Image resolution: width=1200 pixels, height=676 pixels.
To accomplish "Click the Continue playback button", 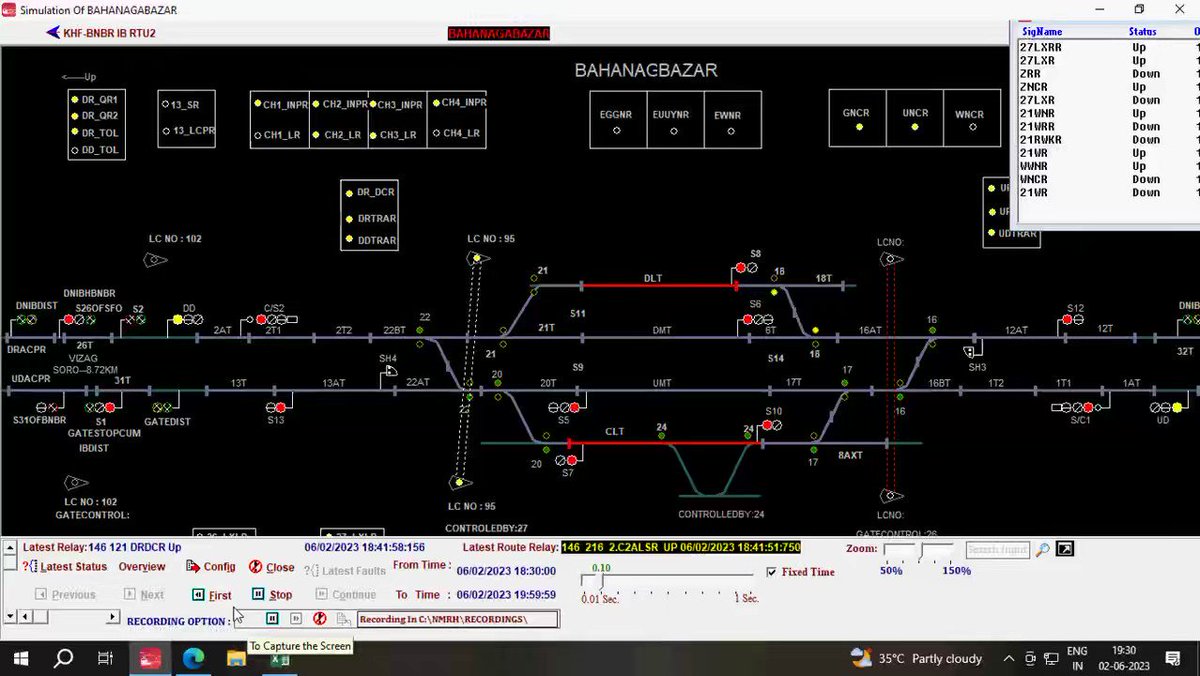I will [x=345, y=595].
